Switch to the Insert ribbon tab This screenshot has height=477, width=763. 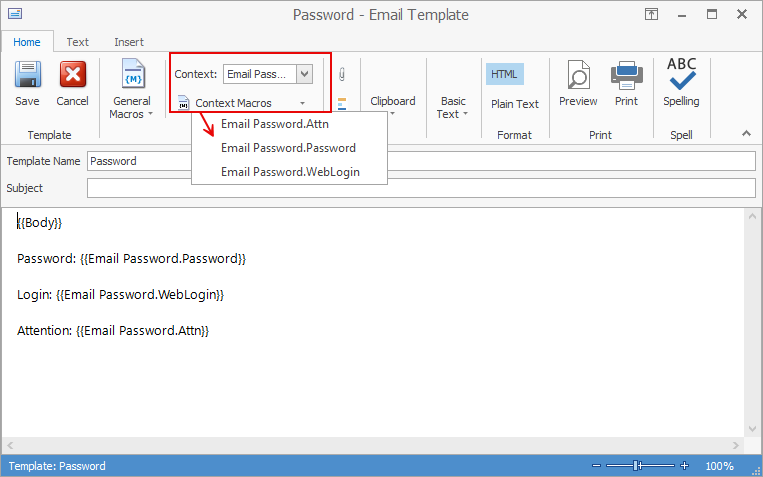(129, 42)
